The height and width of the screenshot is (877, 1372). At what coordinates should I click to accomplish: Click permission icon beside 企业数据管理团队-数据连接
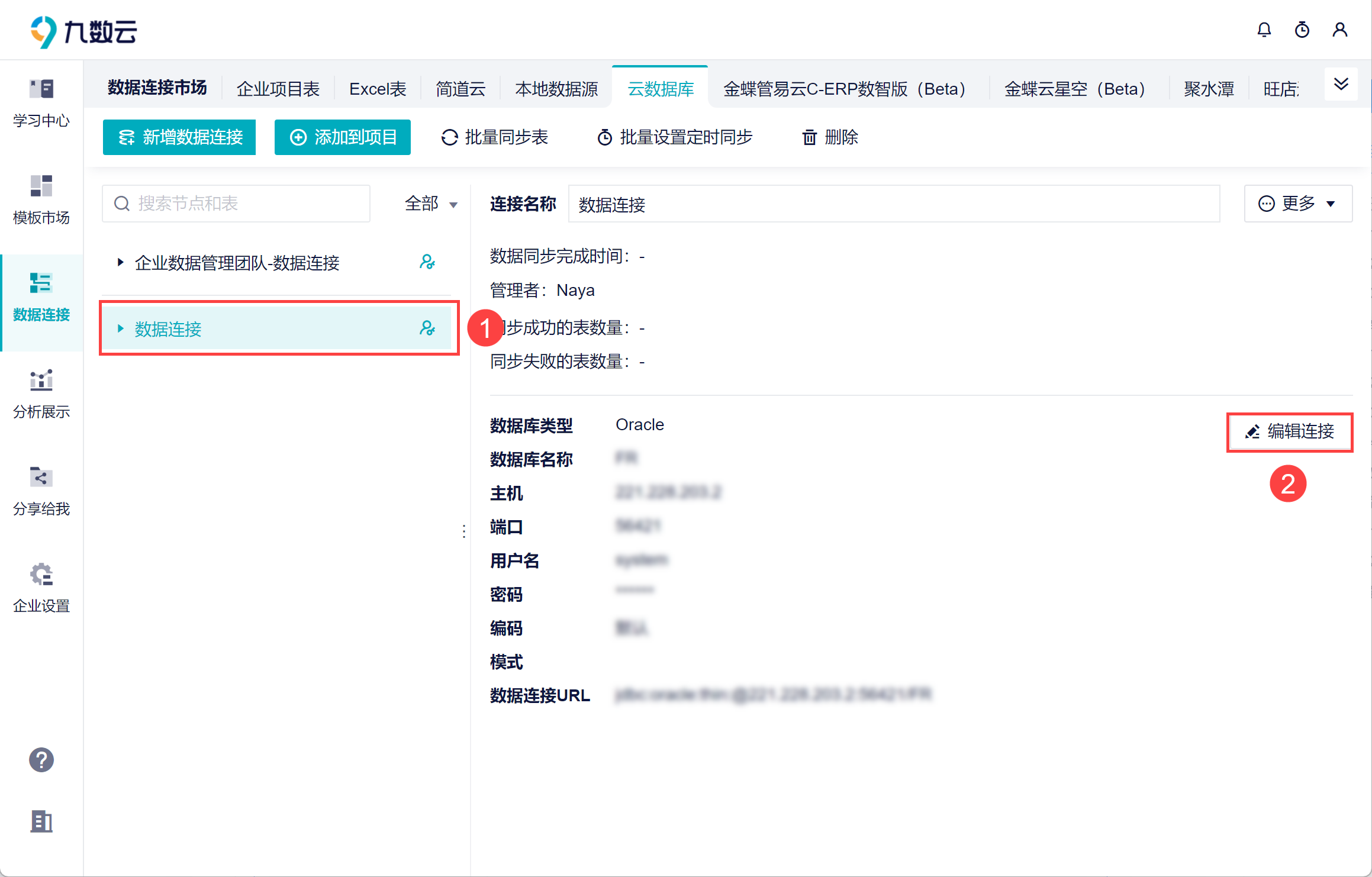point(427,262)
